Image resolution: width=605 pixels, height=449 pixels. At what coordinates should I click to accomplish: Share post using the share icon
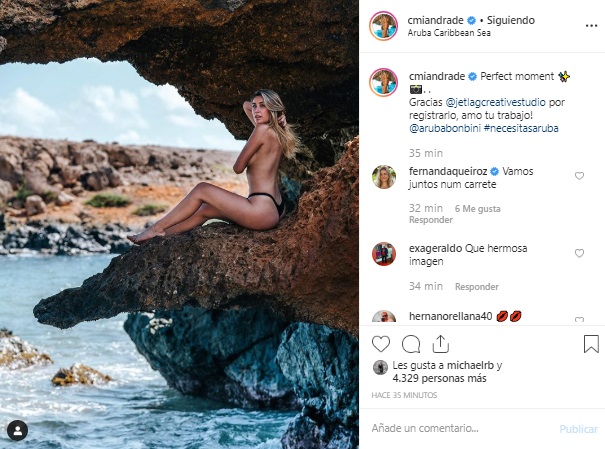coord(440,344)
